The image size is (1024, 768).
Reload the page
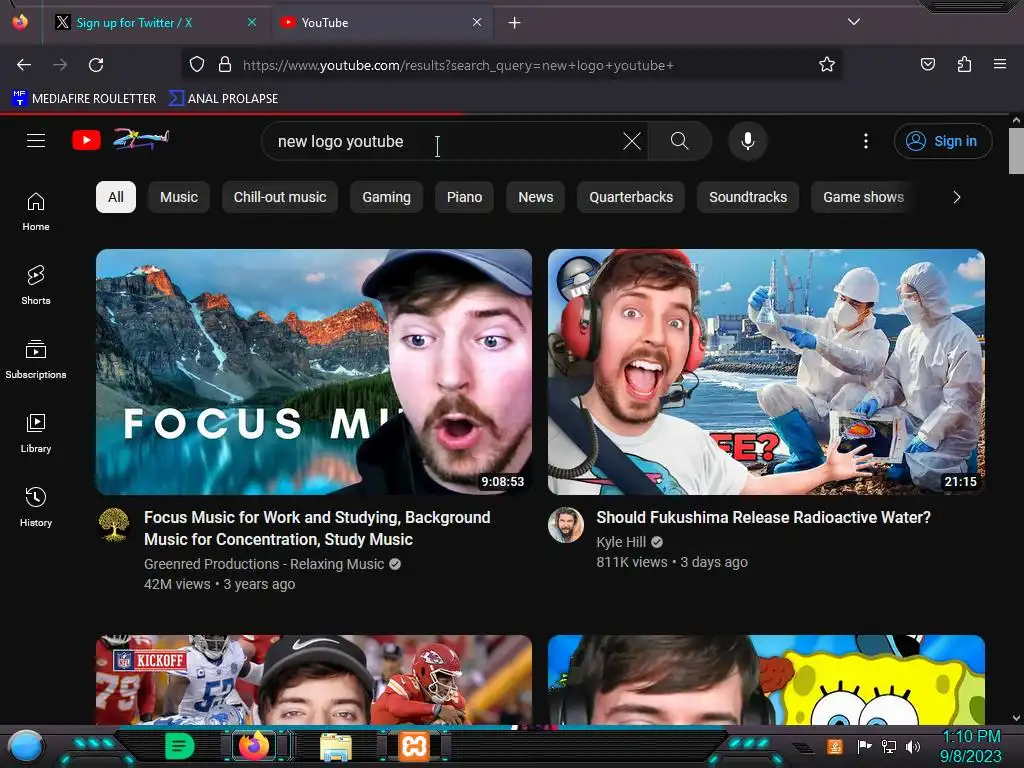click(96, 65)
